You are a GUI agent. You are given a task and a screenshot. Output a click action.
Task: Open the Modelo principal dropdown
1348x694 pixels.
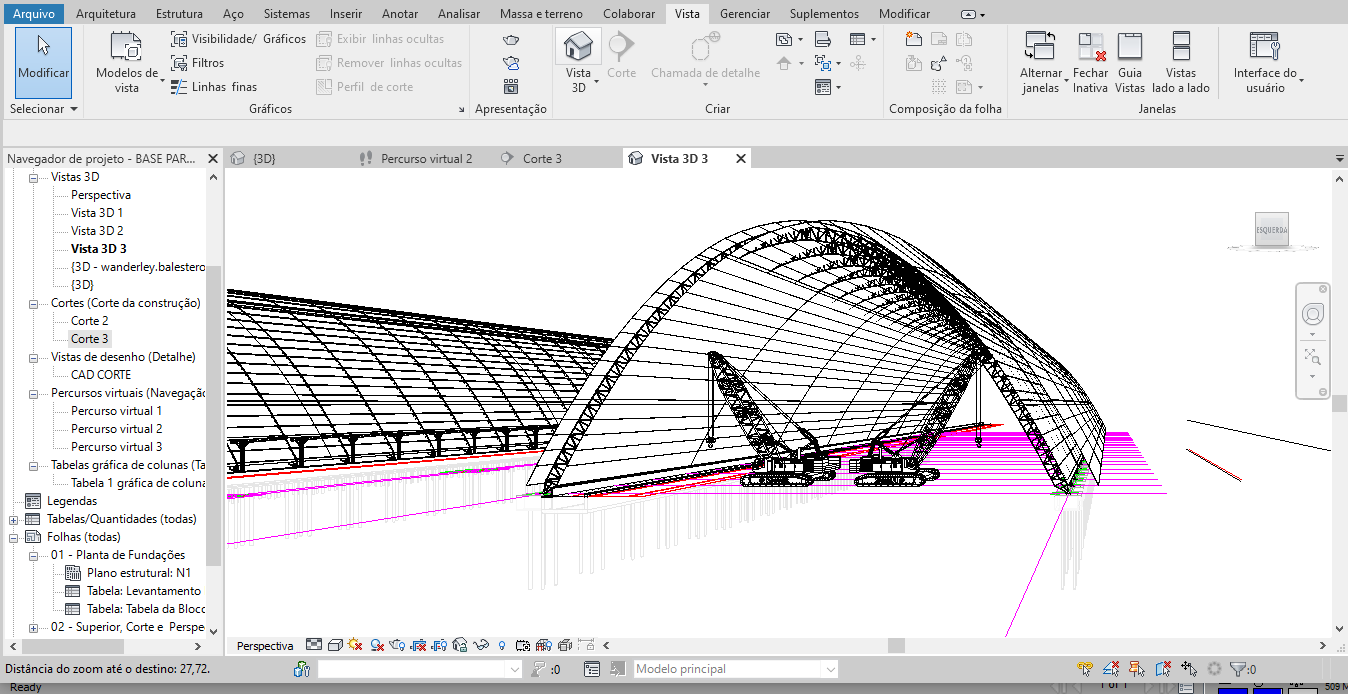[x=829, y=669]
